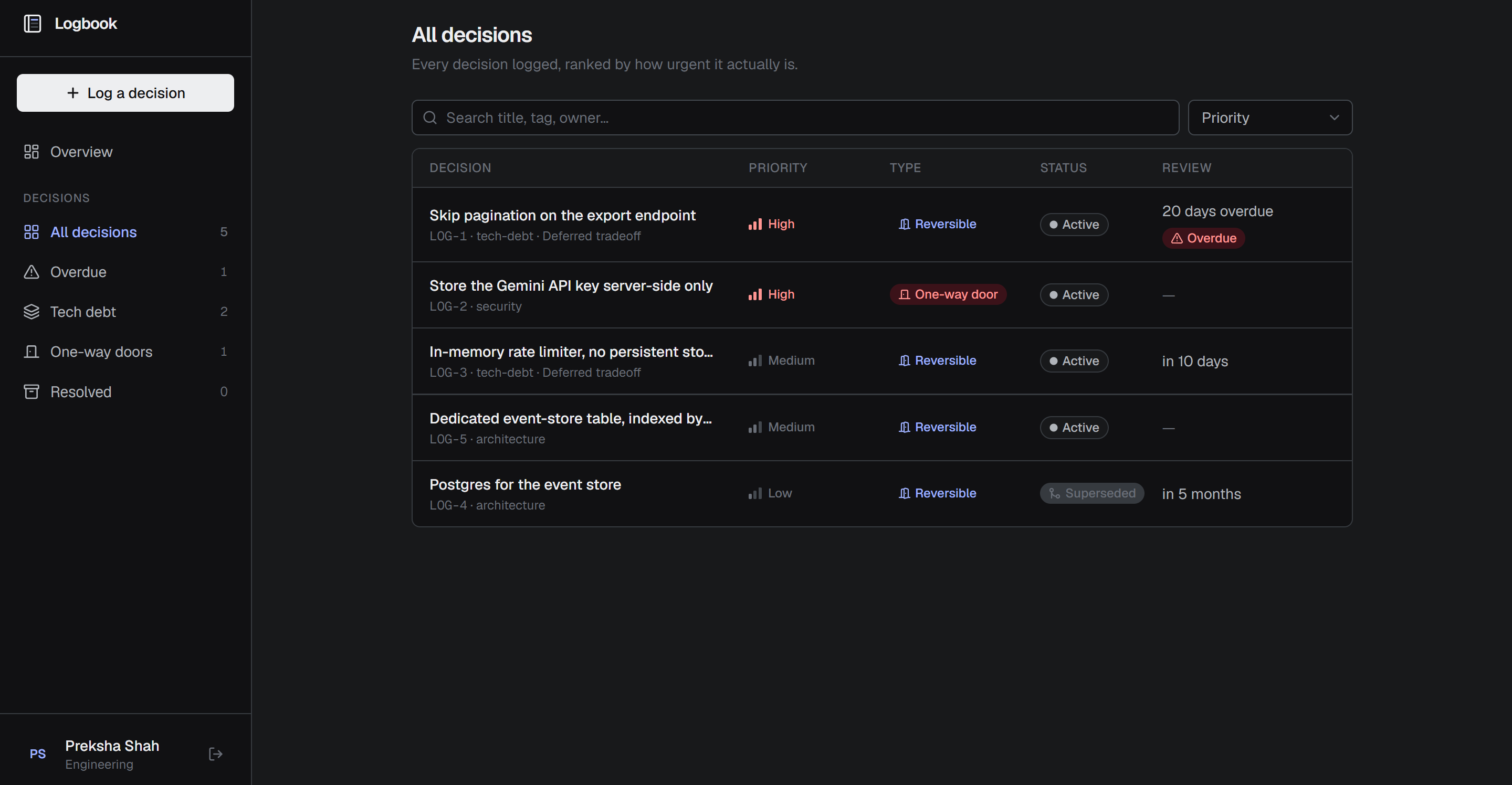Click the magnifier icon in search box
The width and height of the screenshot is (1512, 785).
click(x=430, y=118)
